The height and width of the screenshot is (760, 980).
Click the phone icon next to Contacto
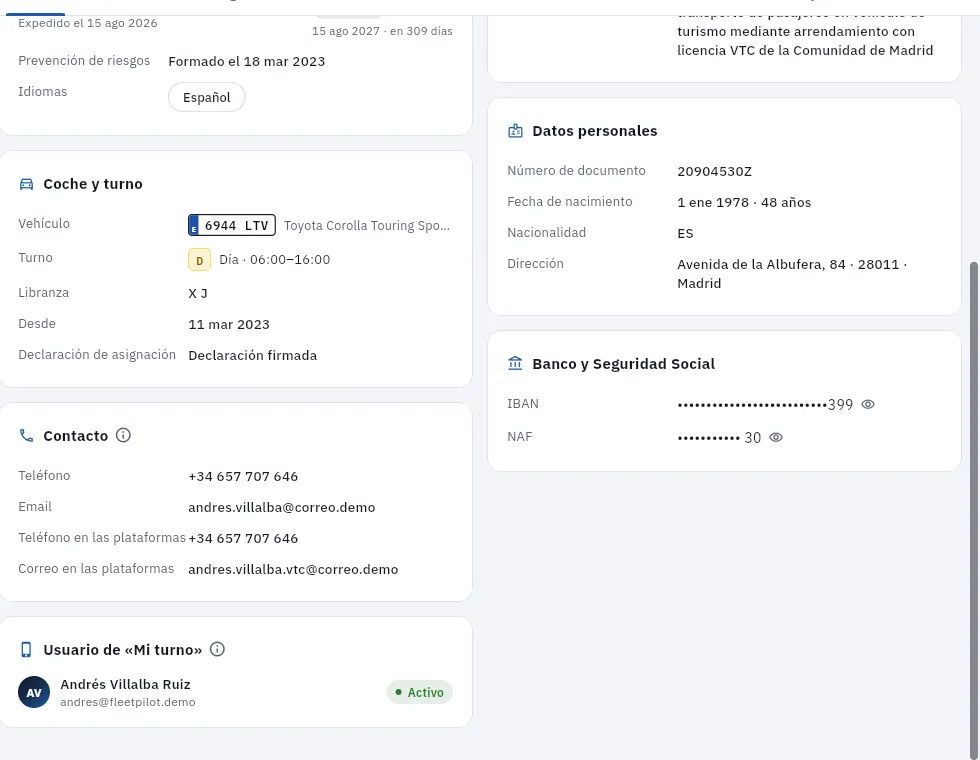point(26,436)
